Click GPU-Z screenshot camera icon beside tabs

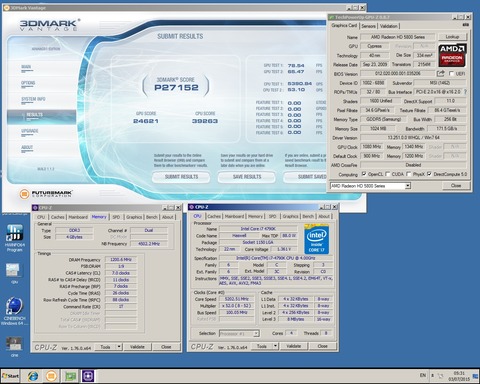tap(466, 25)
